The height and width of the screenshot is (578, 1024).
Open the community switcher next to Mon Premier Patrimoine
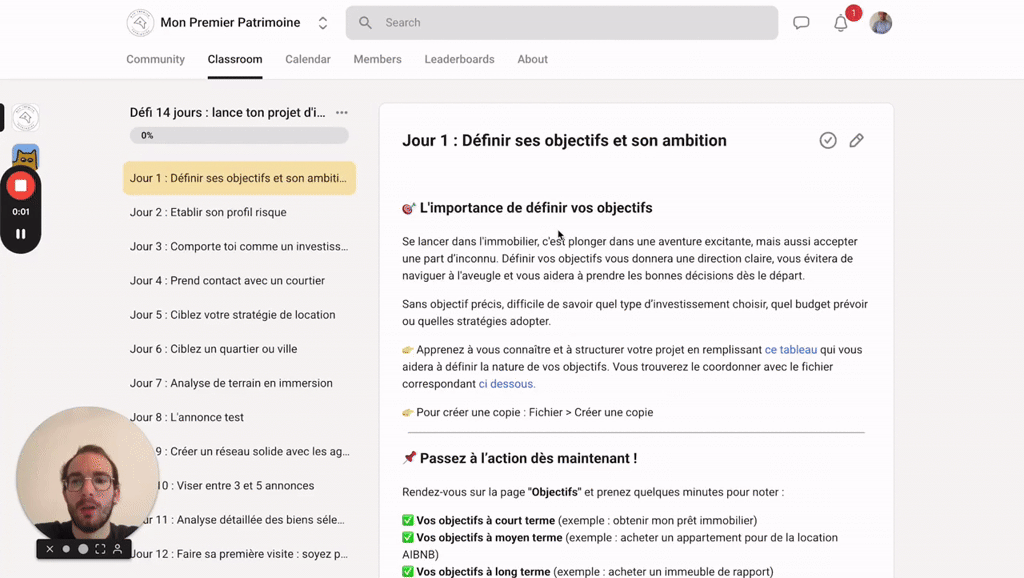point(322,22)
